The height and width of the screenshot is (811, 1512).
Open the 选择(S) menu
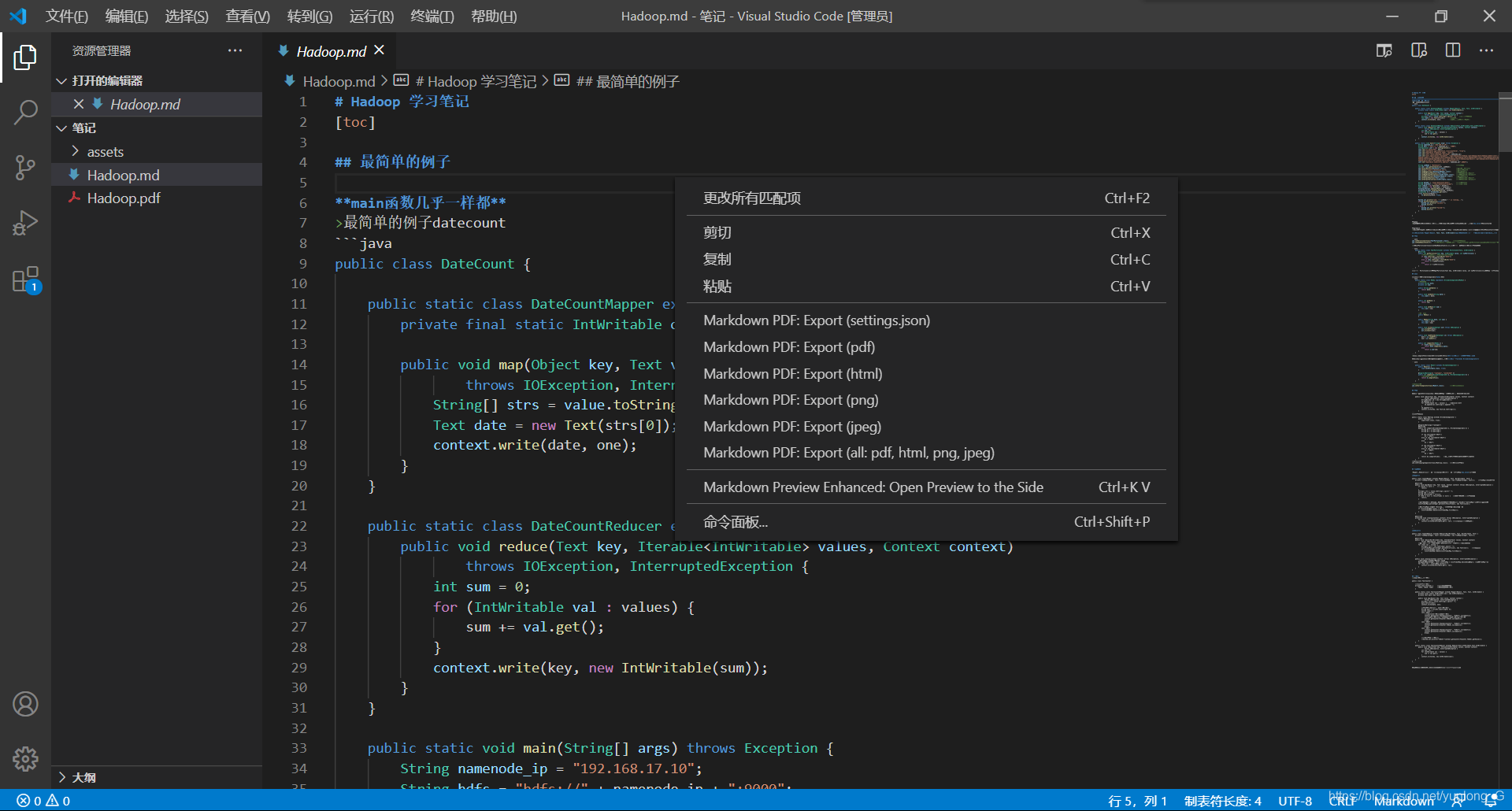point(187,16)
